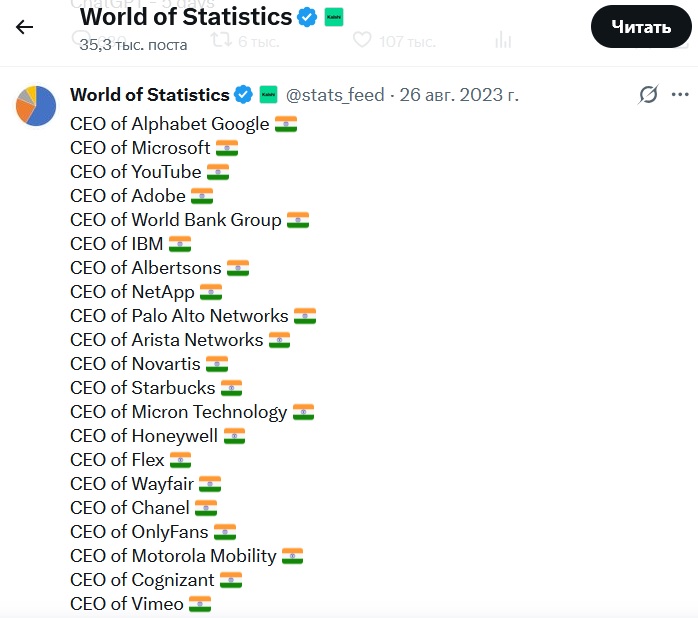Click the Grok explain-post slashed circle icon
698x618 pixels.
(648, 94)
